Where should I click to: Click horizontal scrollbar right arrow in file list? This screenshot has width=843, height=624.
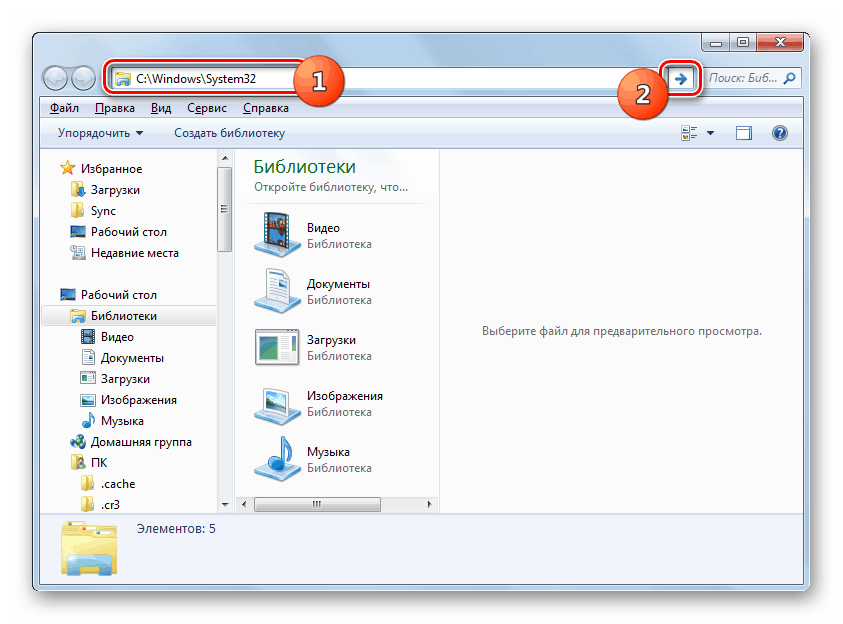(x=429, y=504)
